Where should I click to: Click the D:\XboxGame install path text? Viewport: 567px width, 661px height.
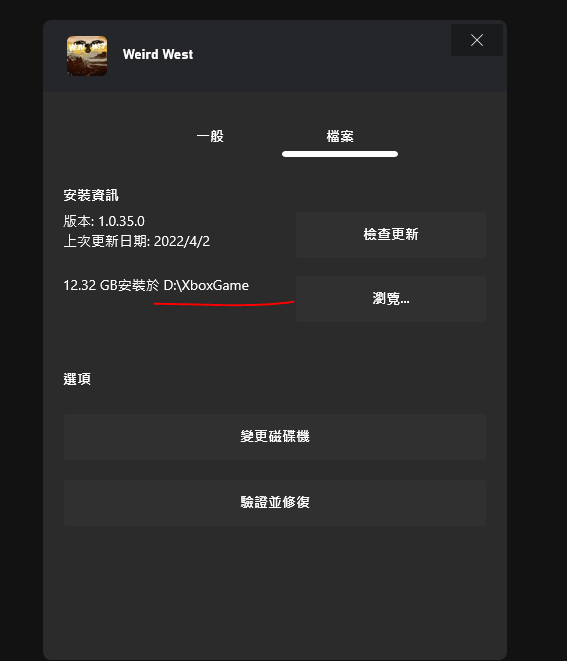pyautogui.click(x=206, y=285)
